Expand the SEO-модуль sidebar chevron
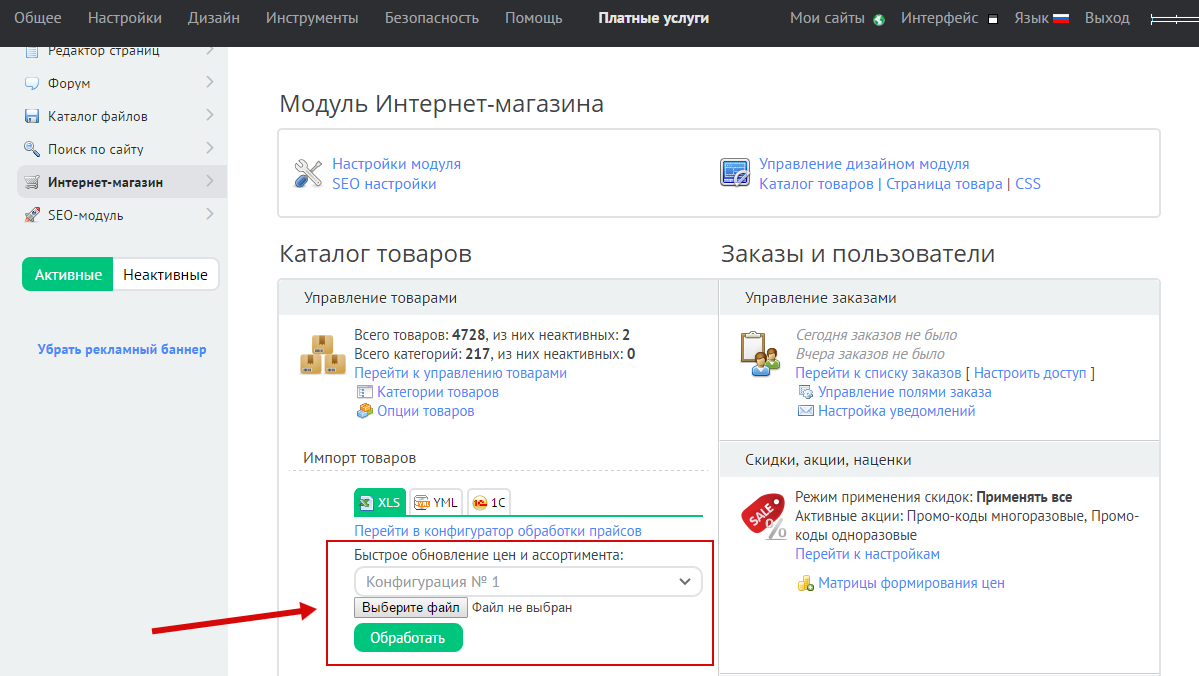The height and width of the screenshot is (676, 1199). [209, 214]
